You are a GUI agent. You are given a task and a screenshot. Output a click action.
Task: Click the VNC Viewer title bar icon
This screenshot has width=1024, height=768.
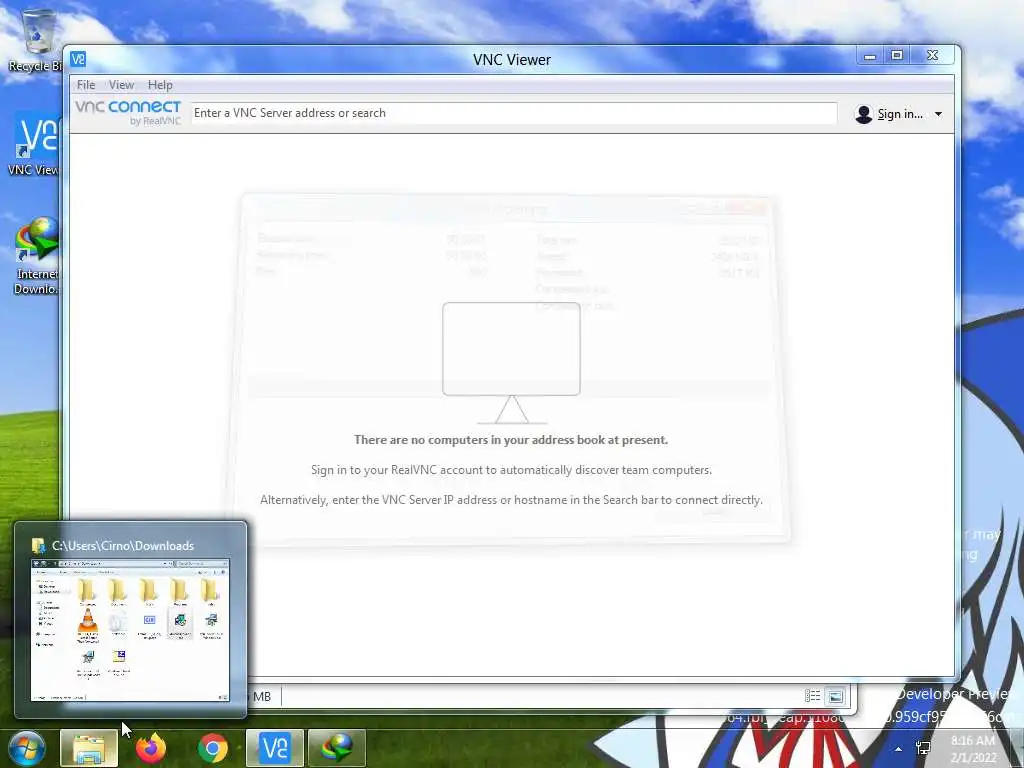point(78,59)
